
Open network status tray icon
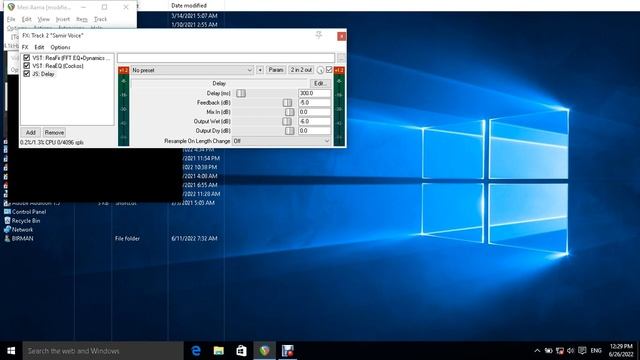tap(560, 351)
